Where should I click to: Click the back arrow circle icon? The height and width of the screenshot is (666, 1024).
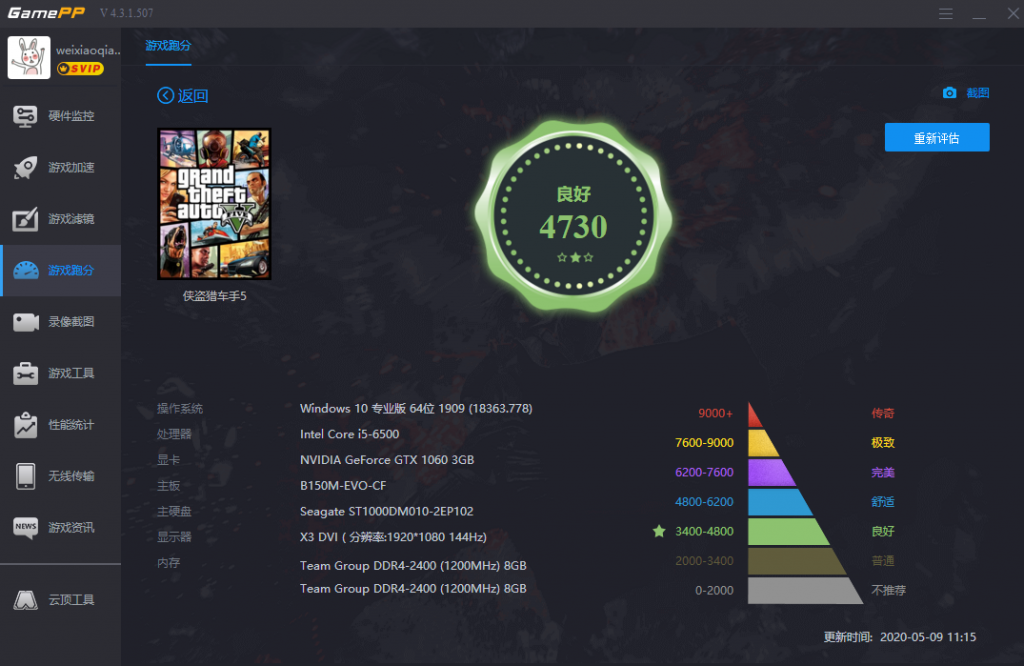(x=165, y=96)
